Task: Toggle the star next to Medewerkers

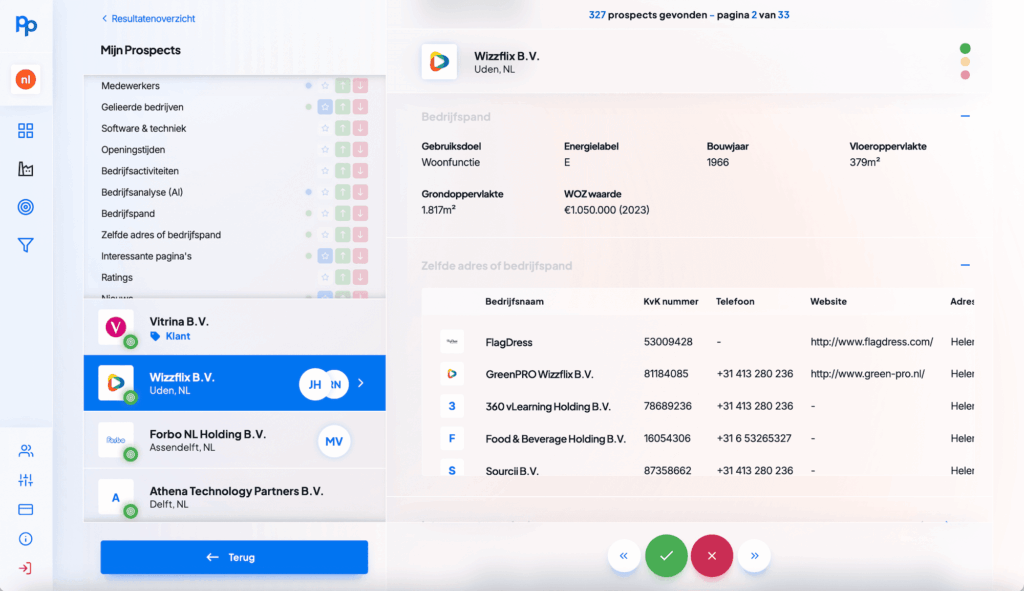Action: click(x=325, y=86)
